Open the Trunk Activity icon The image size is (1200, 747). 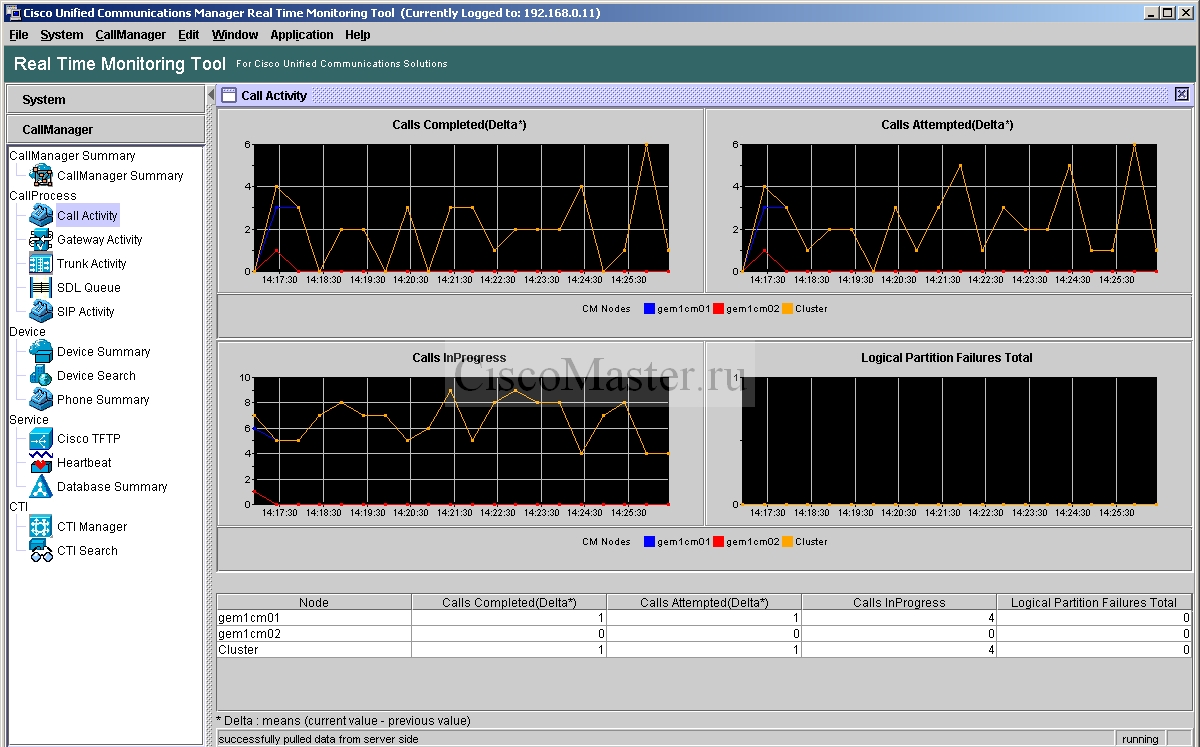pos(41,264)
